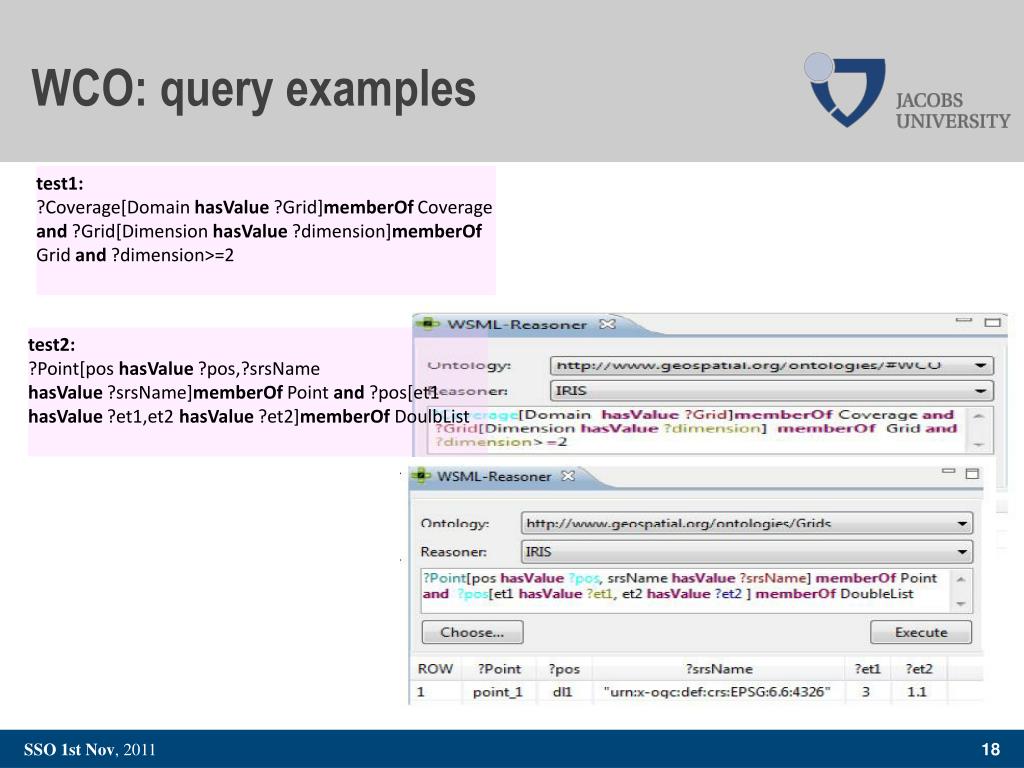Viewport: 1024px width, 768px height.
Task: Click the ?srsName column header
Action: pyautogui.click(x=718, y=669)
